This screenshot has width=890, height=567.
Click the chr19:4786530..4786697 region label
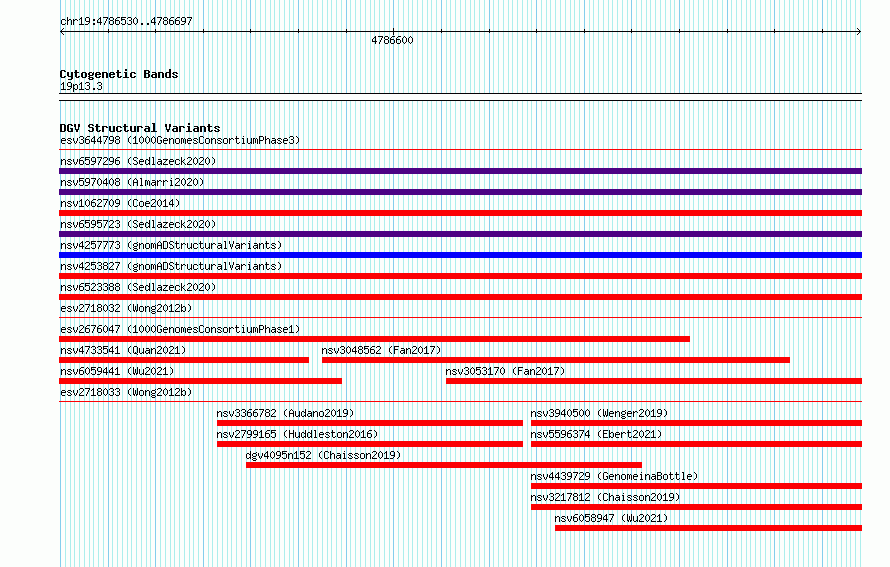point(126,21)
